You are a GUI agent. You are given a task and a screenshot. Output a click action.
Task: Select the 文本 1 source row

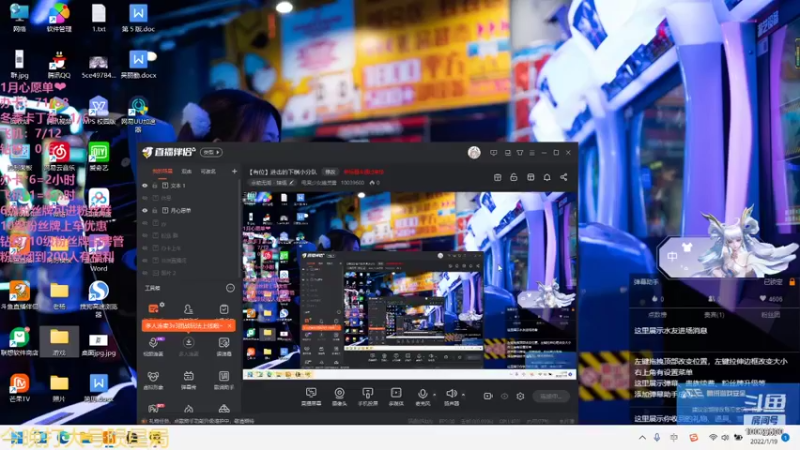(189, 186)
